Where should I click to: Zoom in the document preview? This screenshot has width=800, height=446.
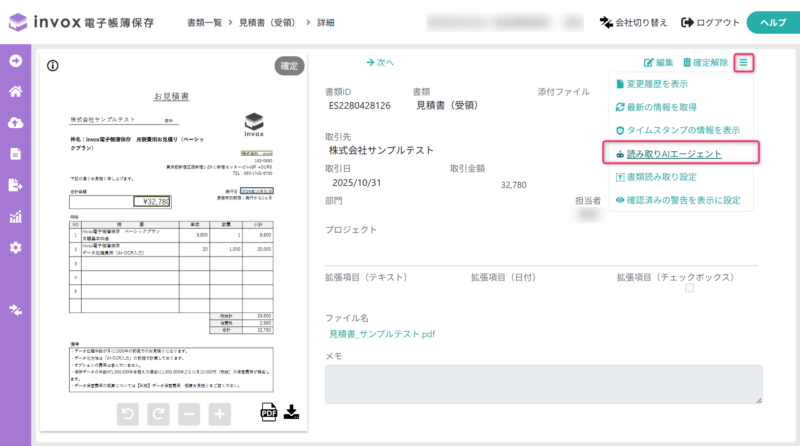pos(219,414)
